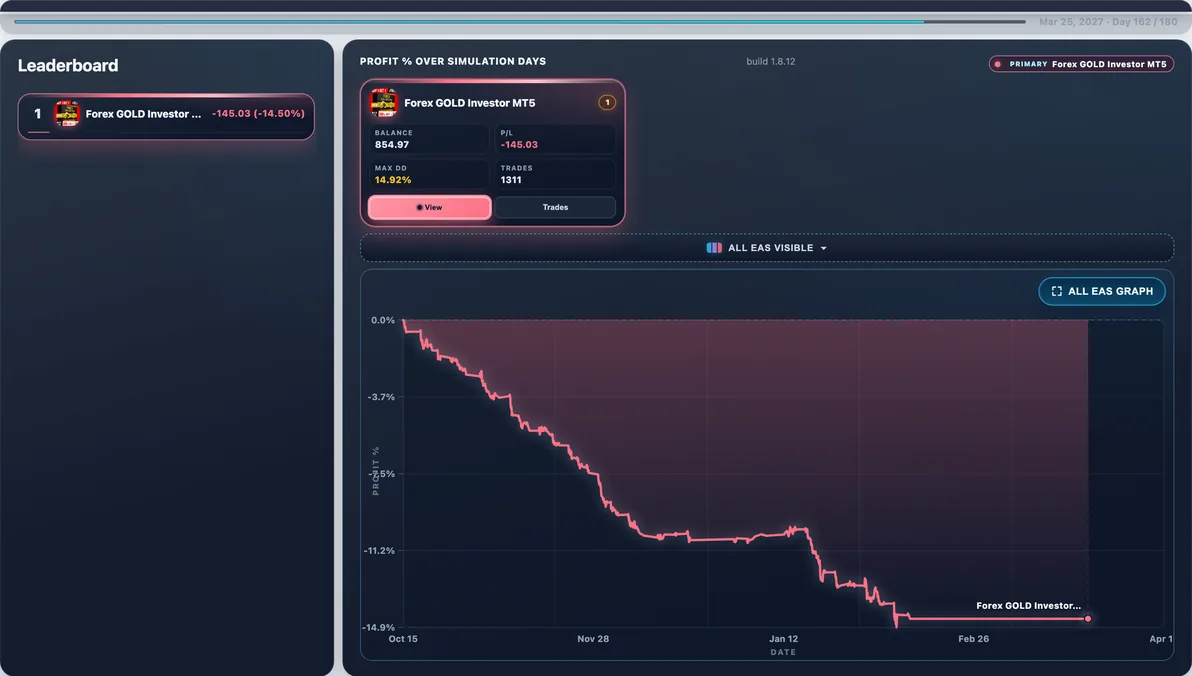Click the Forex GOLD Investor MT5 card title
Screen dimensions: 1192x676
coord(470,103)
